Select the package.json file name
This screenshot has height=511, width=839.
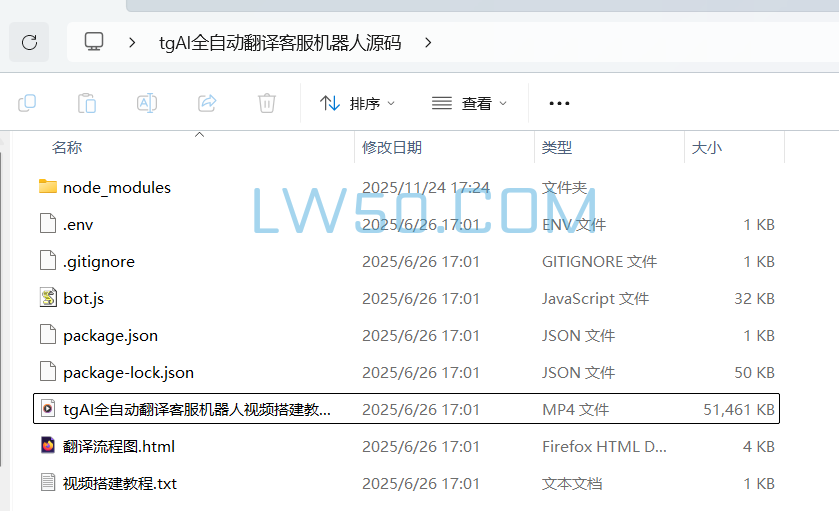110,335
